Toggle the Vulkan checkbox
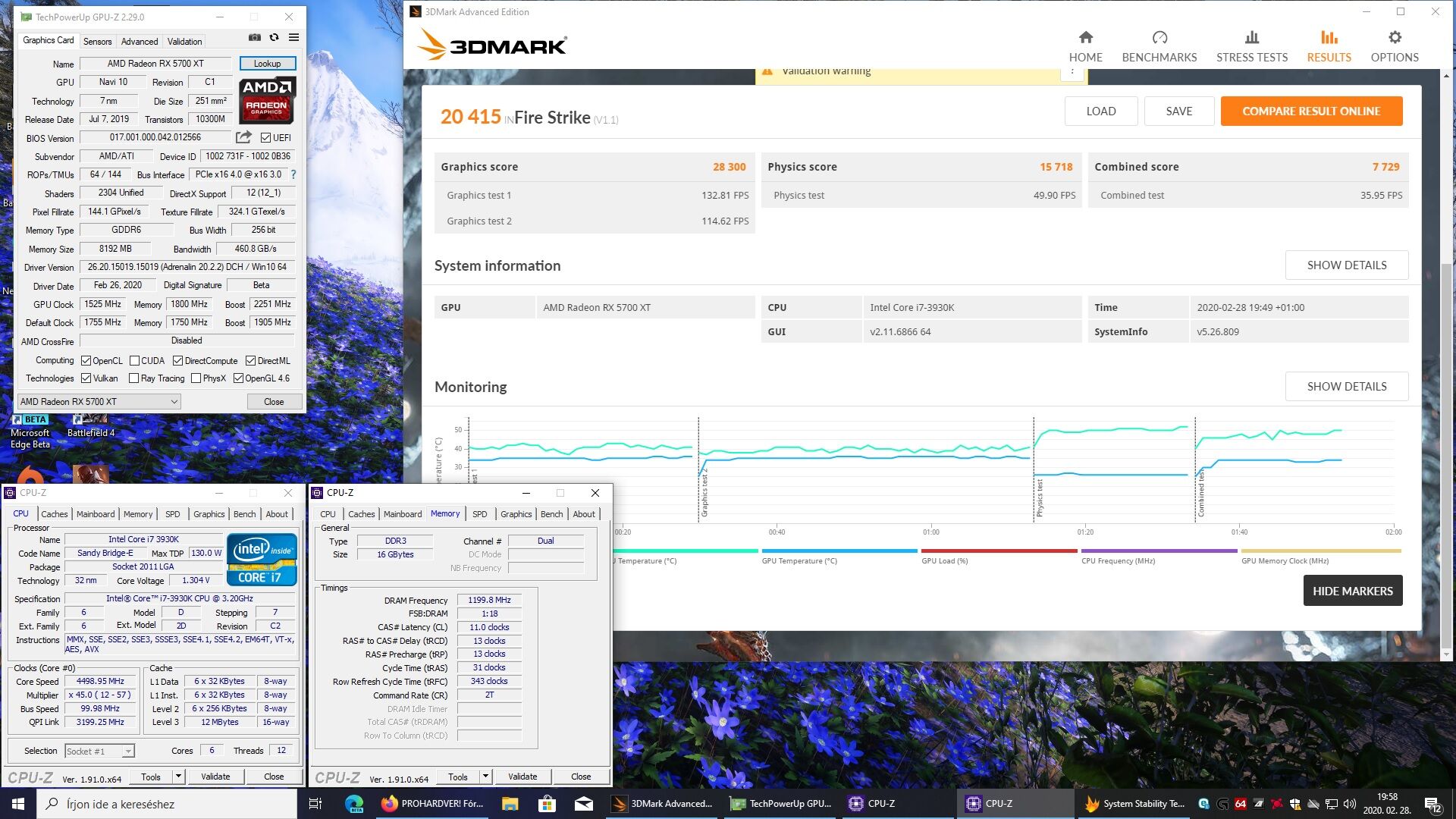 (x=86, y=378)
